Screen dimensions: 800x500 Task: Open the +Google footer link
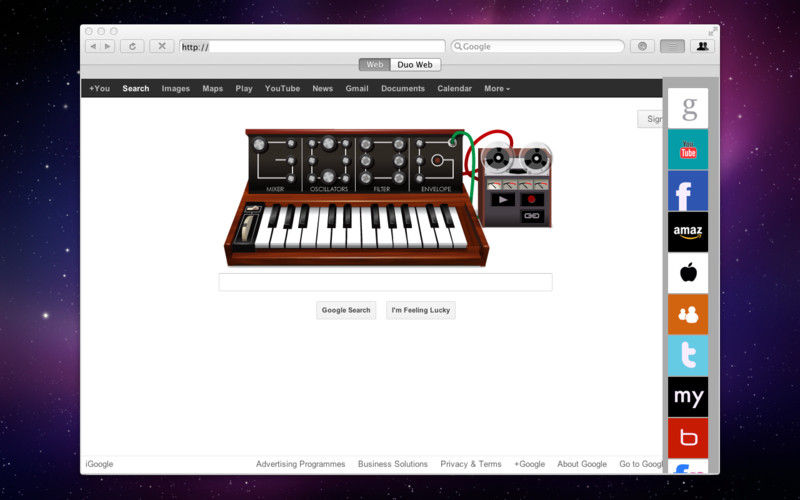[x=529, y=464]
